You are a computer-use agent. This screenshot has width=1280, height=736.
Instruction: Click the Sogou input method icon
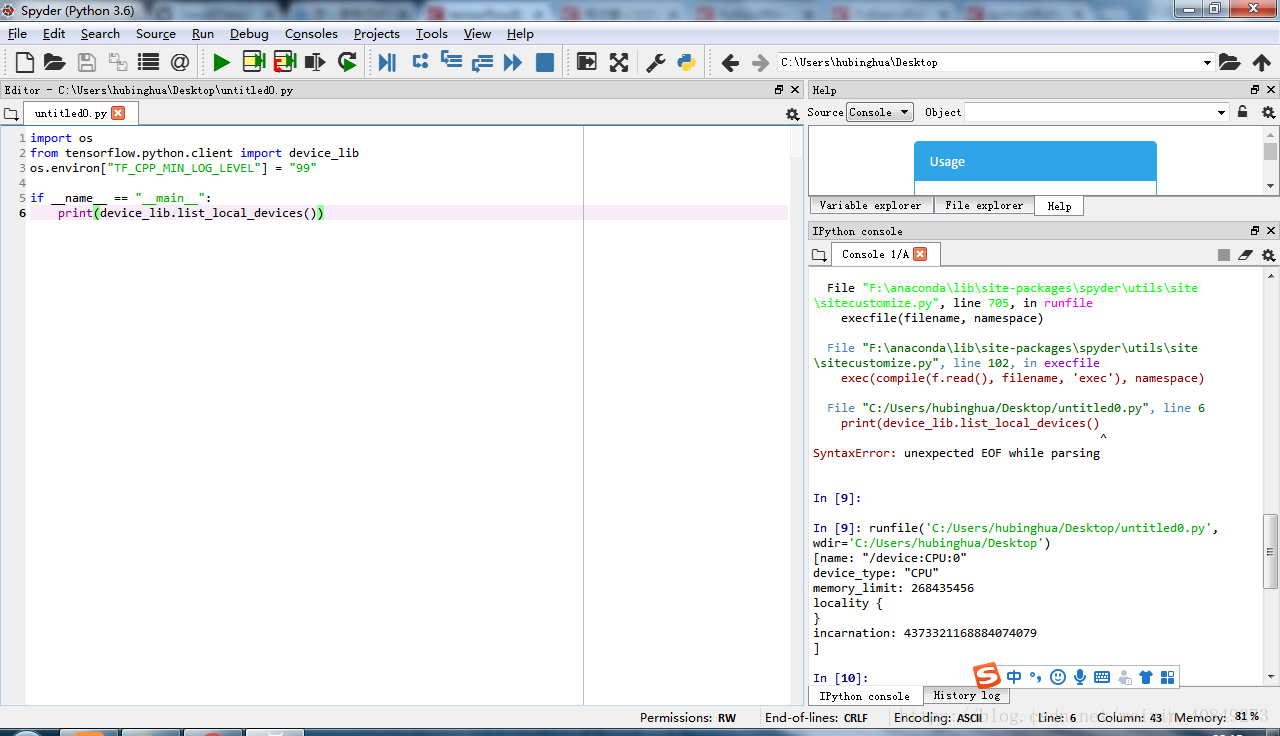pos(987,675)
